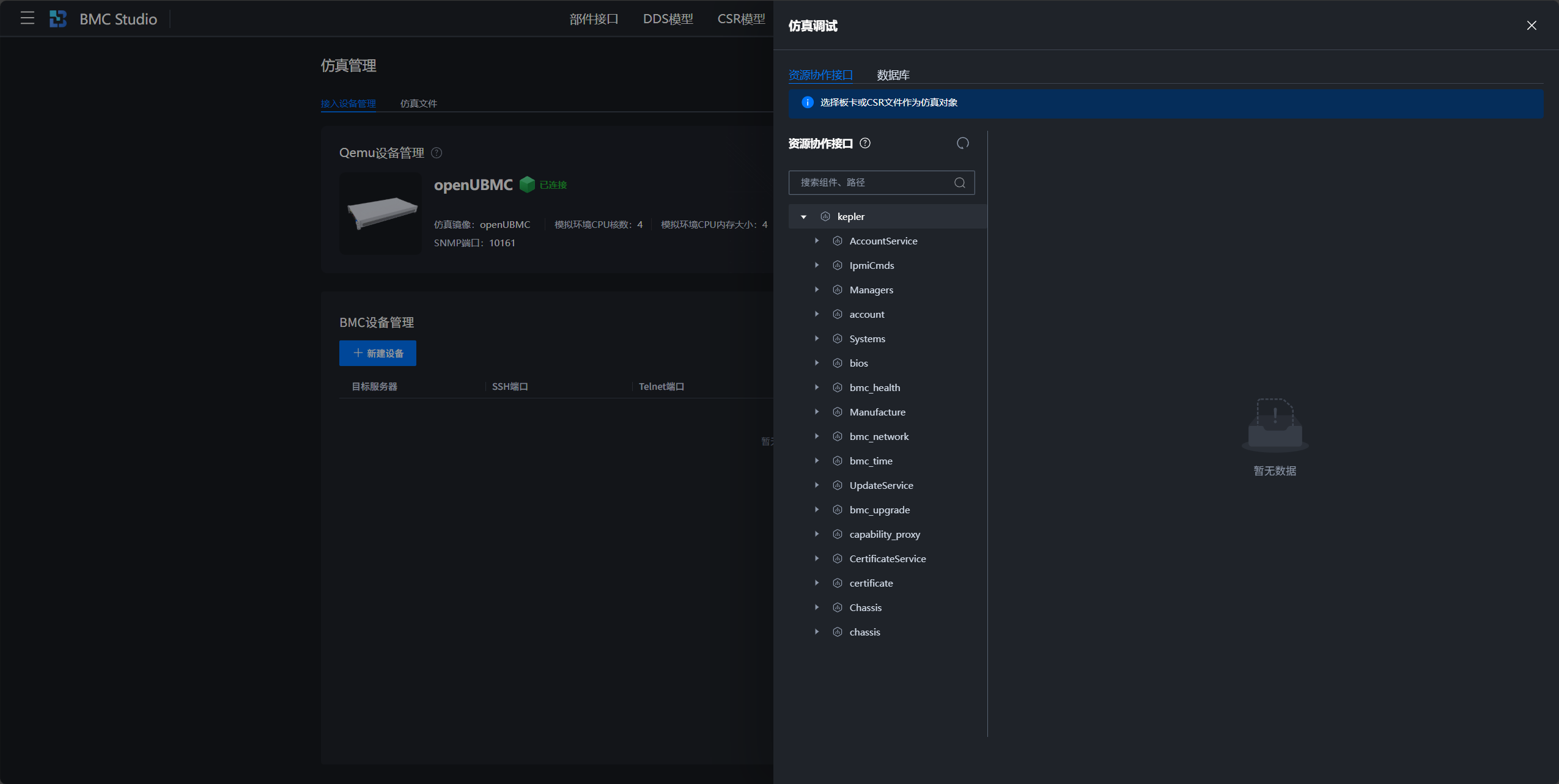This screenshot has width=1559, height=784.
Task: Click the search magnifier icon
Action: pos(959,183)
